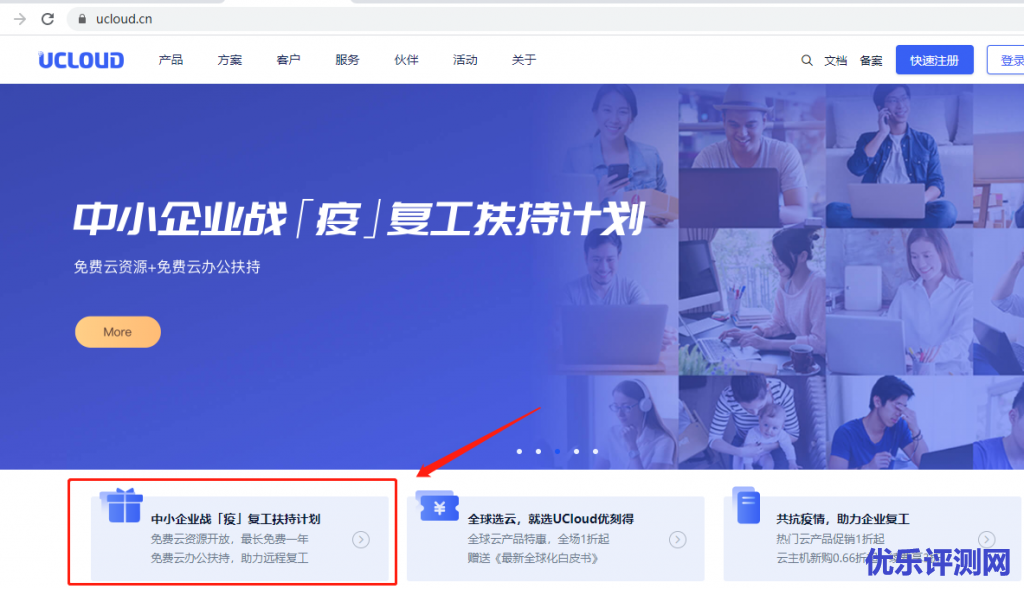Open arrow on 复工扶持计划 card
The height and width of the screenshot is (589, 1024).
point(361,539)
